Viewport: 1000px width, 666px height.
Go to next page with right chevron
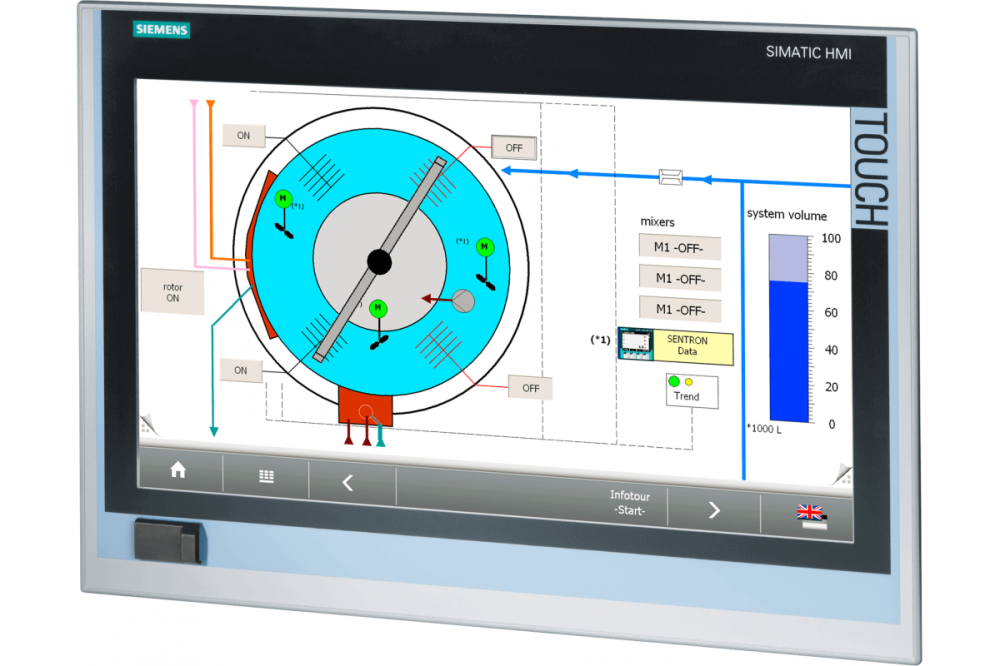point(714,509)
